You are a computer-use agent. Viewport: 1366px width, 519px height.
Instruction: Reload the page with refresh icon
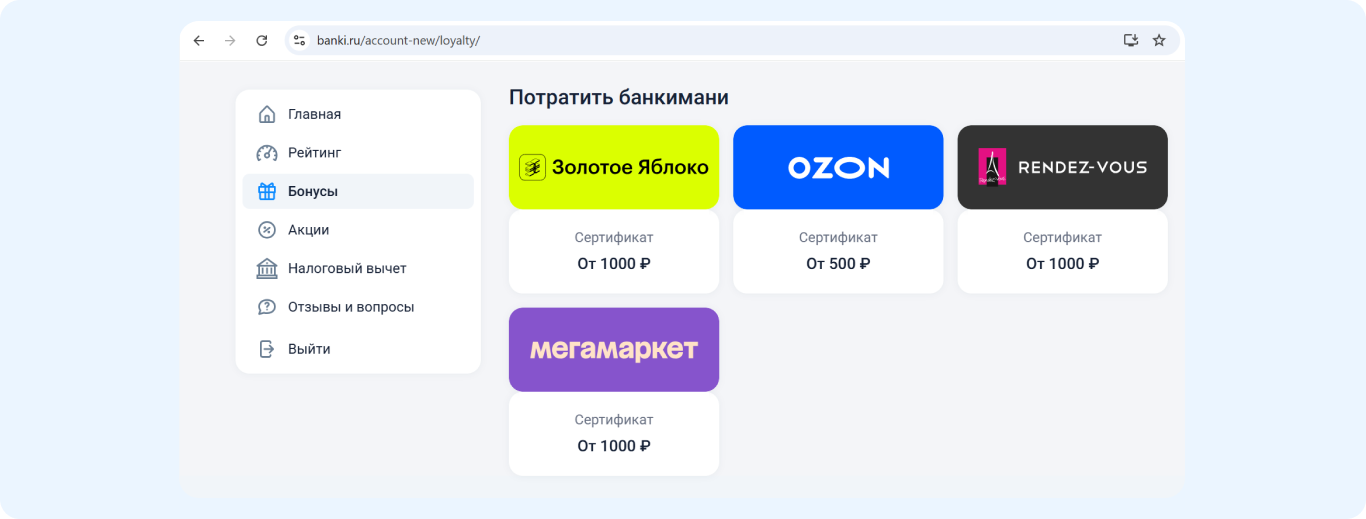262,41
